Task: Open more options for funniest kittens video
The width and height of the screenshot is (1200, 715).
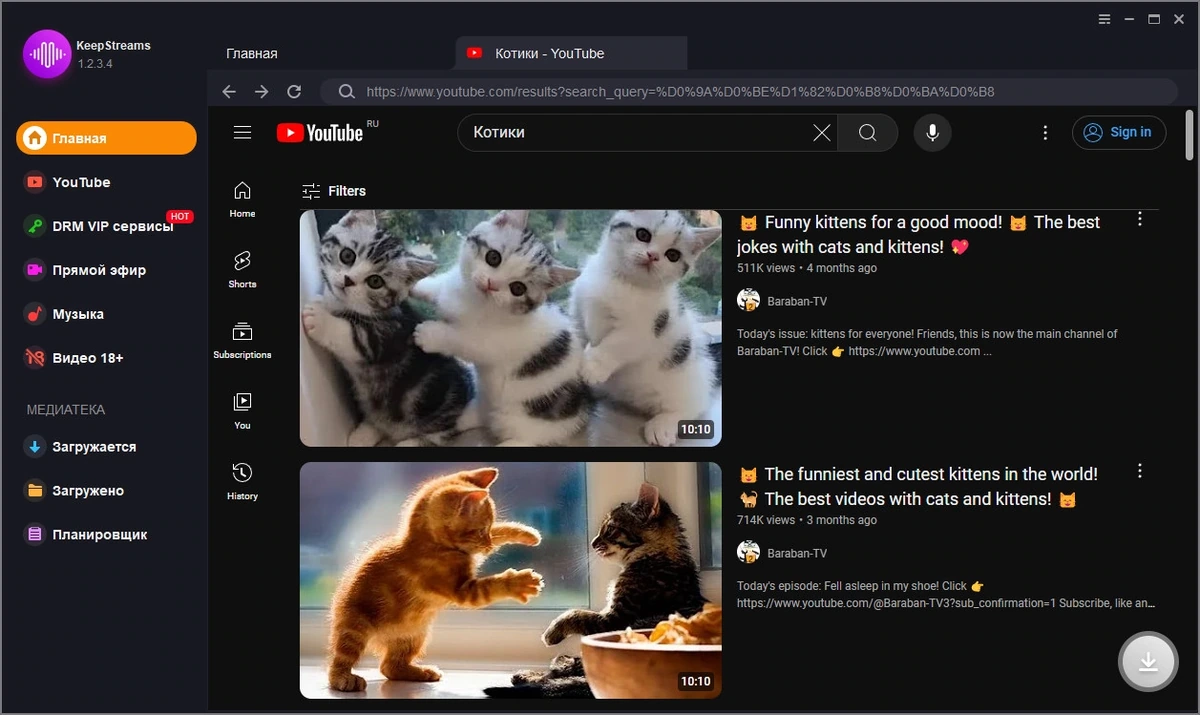Action: (x=1139, y=471)
